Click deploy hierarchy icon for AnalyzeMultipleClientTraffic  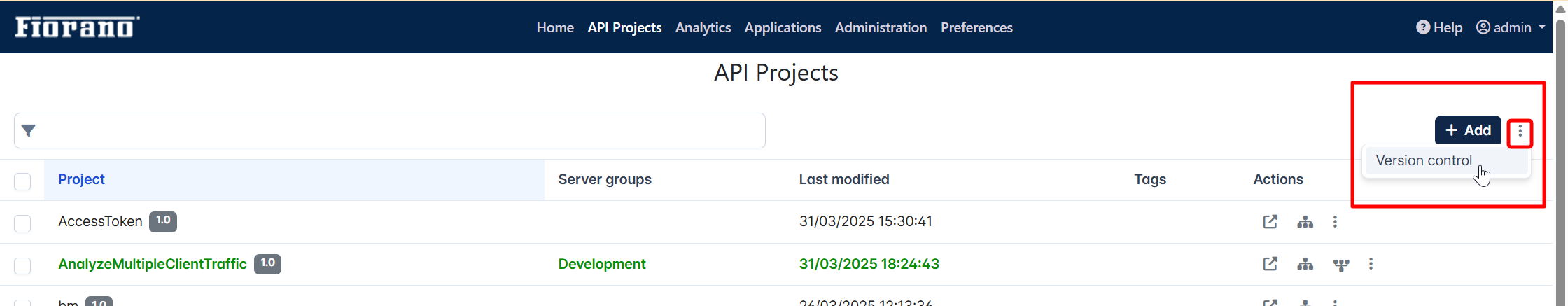pyautogui.click(x=1305, y=264)
